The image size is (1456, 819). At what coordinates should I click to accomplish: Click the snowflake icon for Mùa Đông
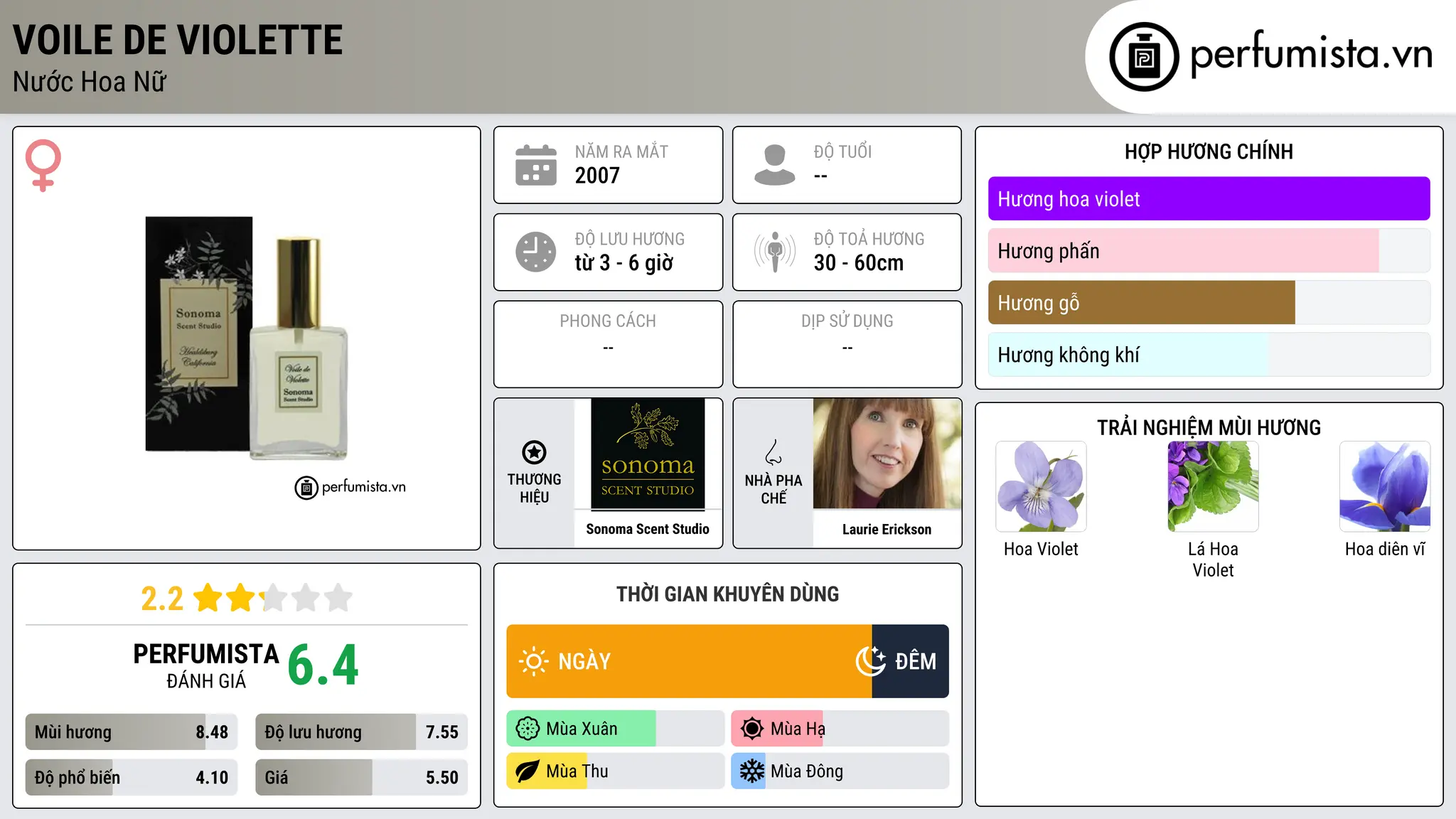point(752,771)
